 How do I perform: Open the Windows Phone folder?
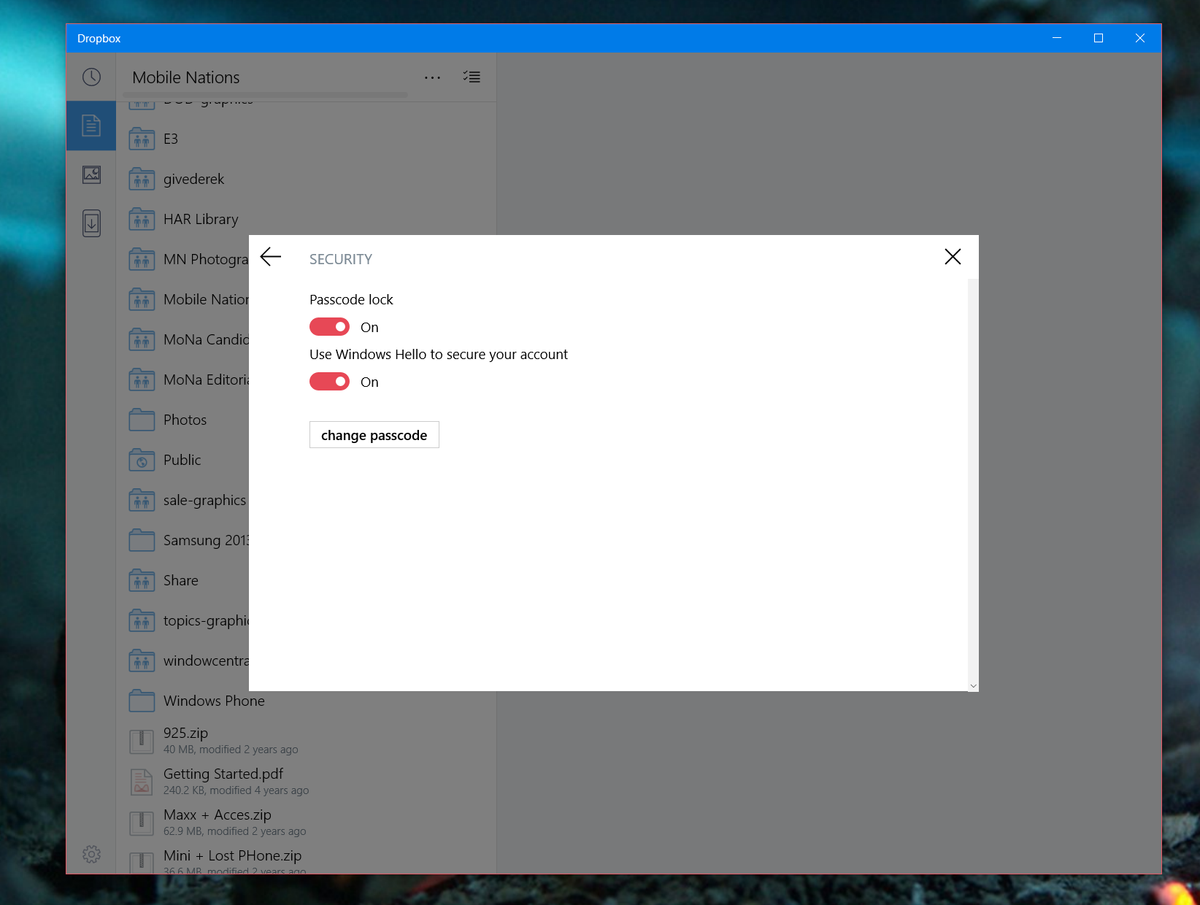(x=213, y=700)
